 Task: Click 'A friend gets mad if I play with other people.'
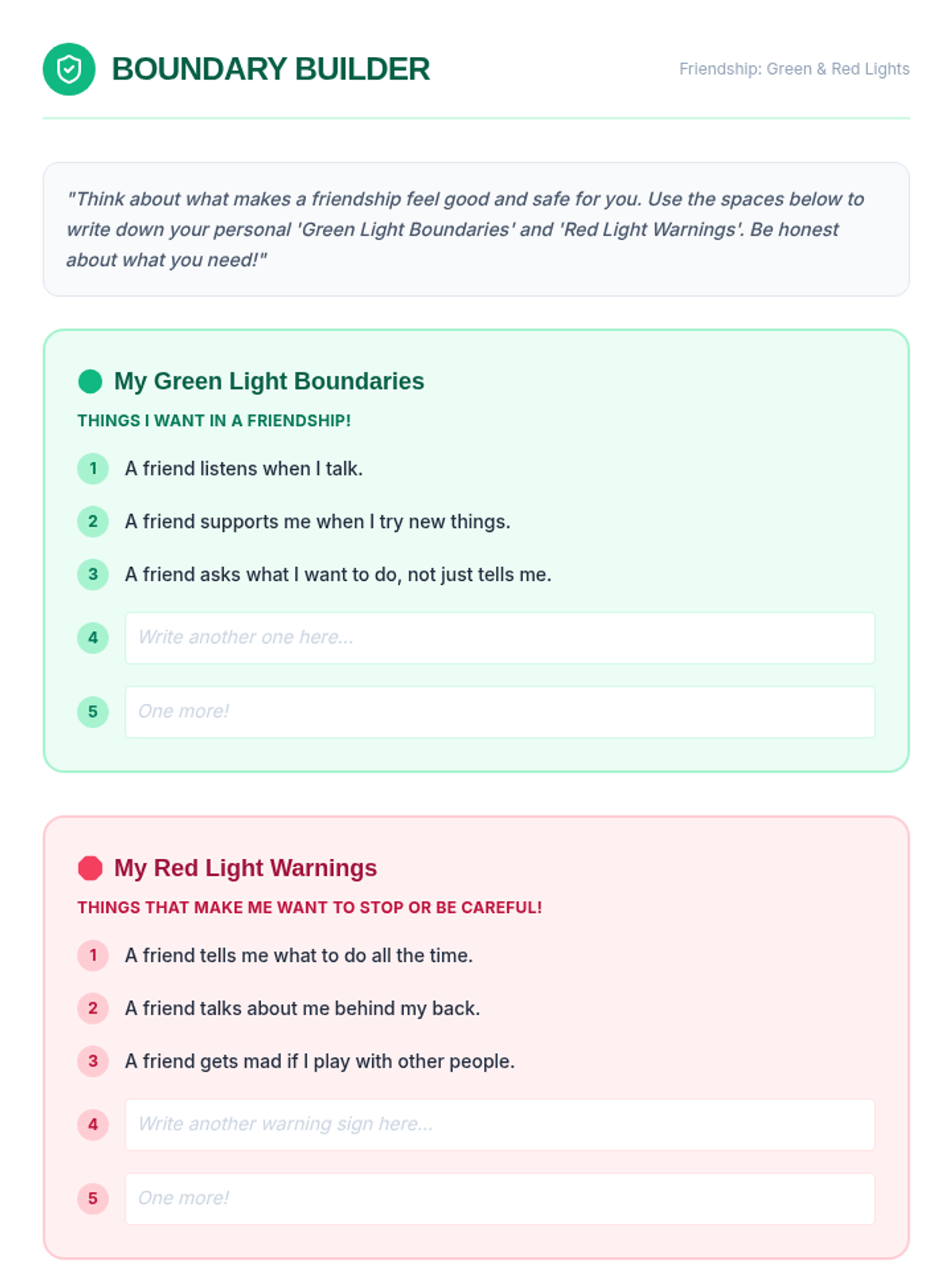coord(320,1061)
